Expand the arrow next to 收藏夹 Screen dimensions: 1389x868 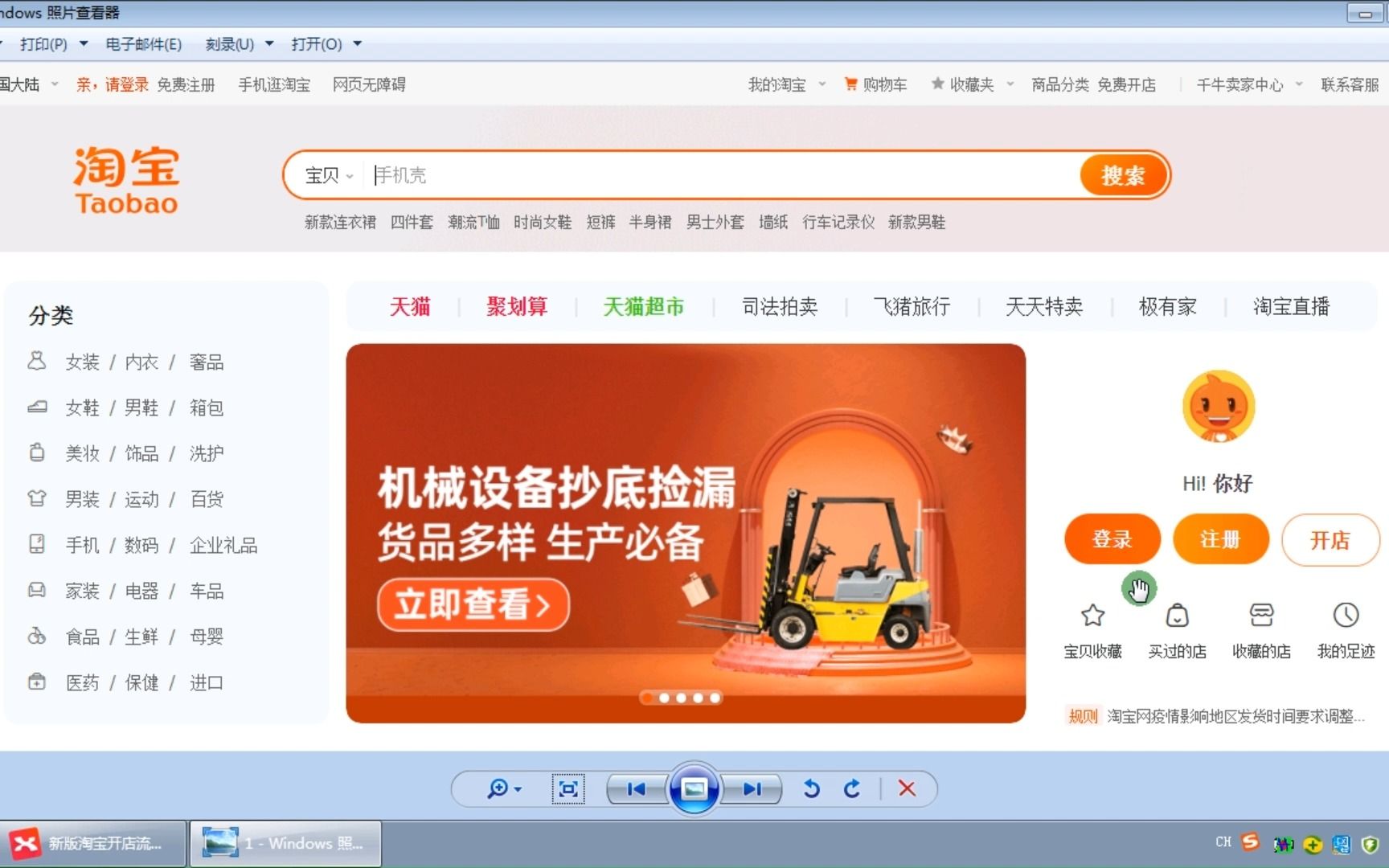[1010, 84]
